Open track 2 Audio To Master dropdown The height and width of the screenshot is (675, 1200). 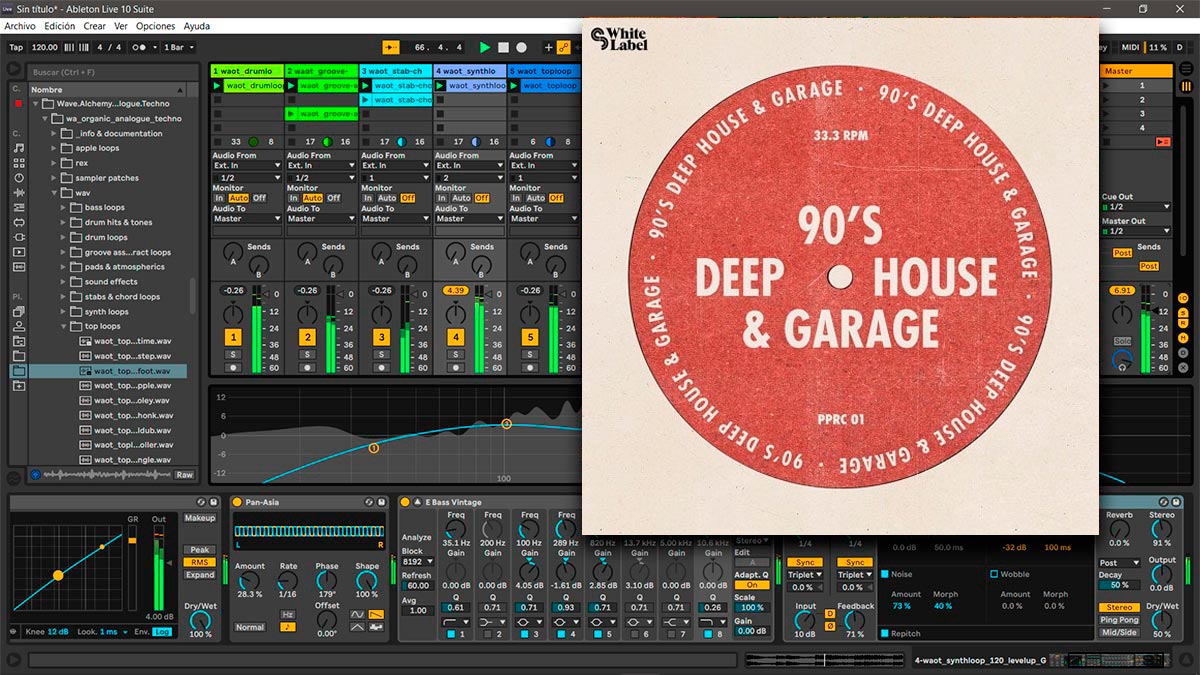(321, 219)
